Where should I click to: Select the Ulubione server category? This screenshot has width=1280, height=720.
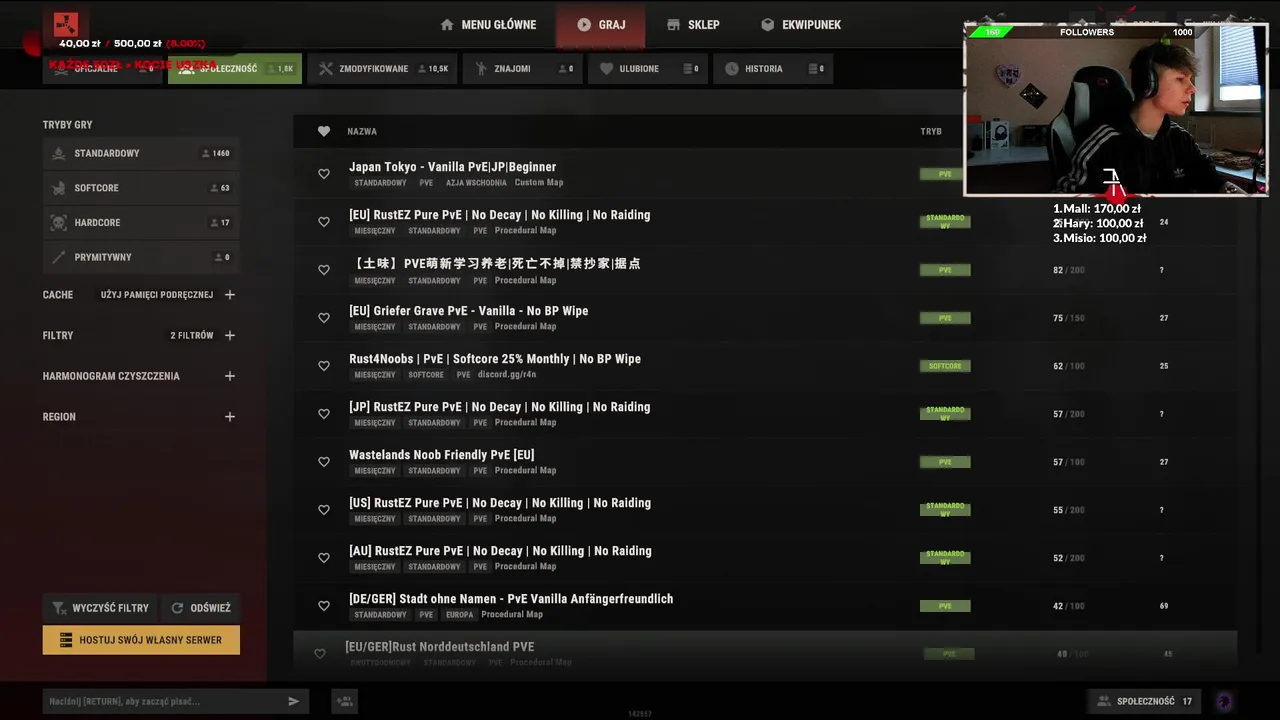[x=648, y=69]
